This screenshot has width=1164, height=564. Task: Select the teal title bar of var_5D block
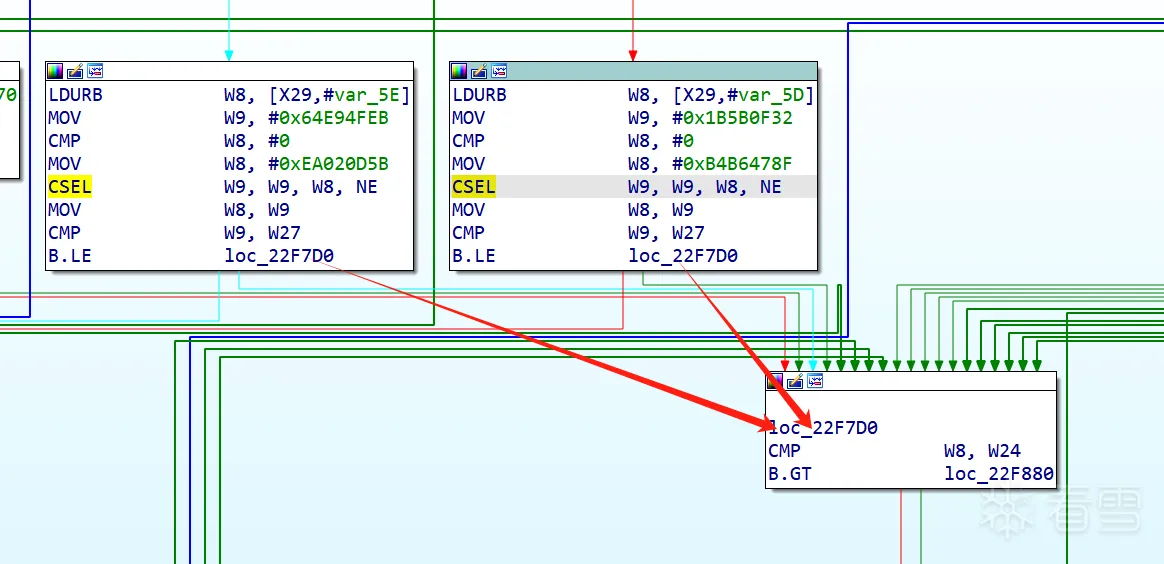(633, 71)
